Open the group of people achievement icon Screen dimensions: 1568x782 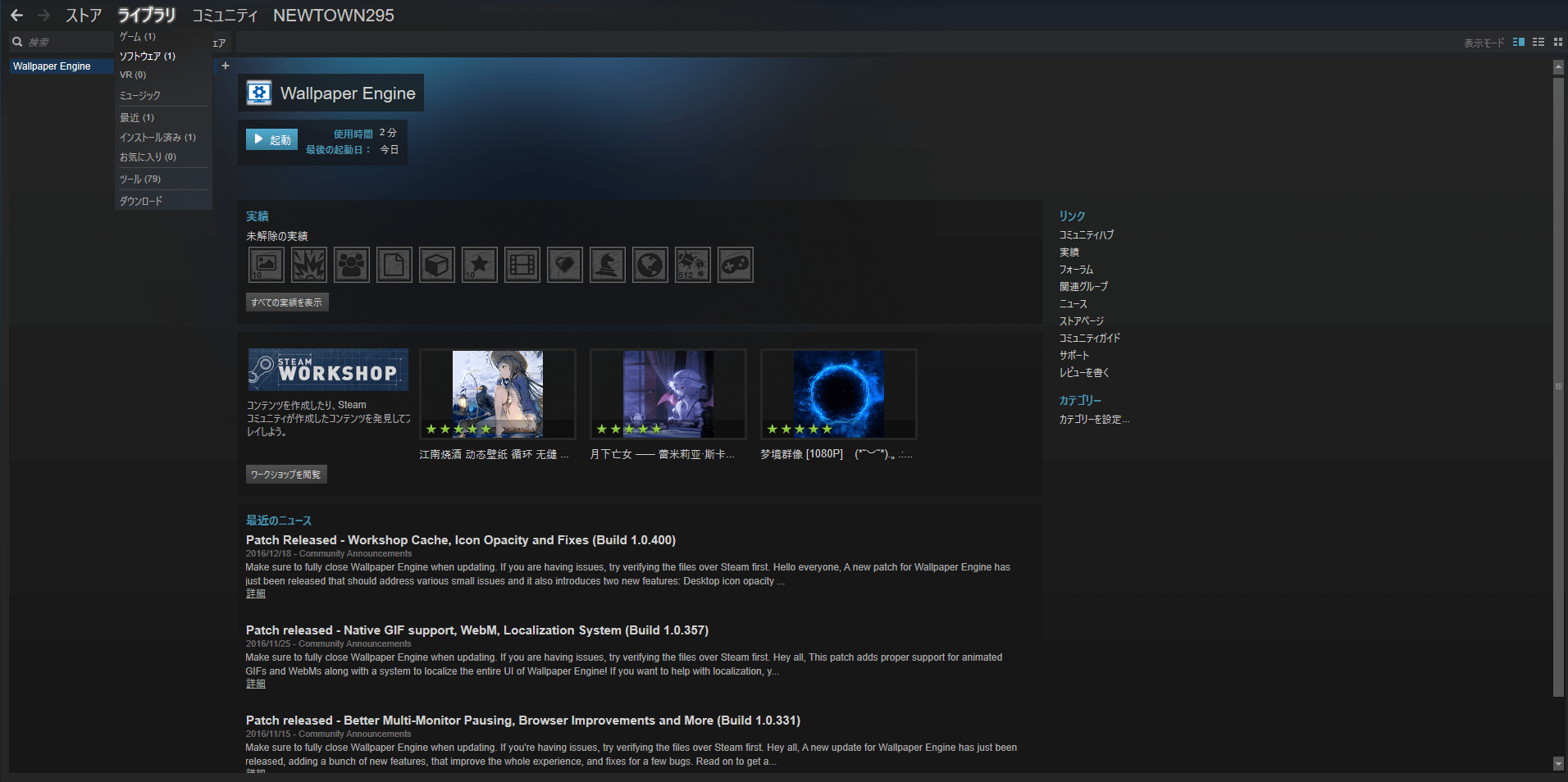pyautogui.click(x=352, y=265)
